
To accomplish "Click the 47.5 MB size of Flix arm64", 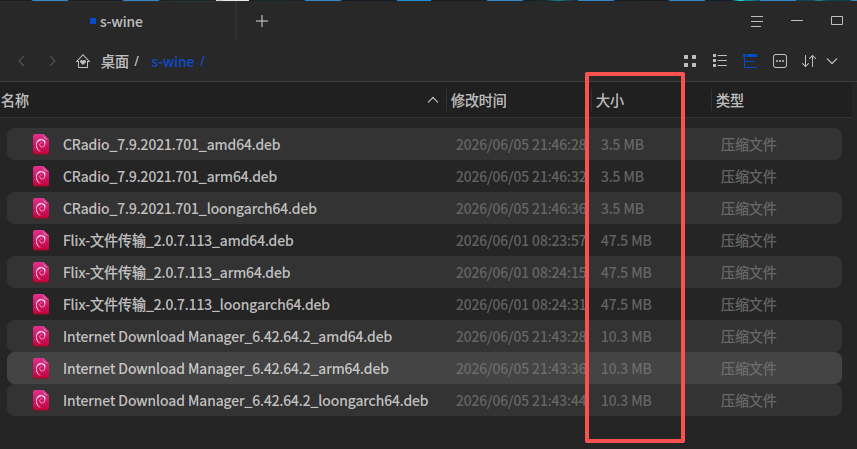I will 626,273.
